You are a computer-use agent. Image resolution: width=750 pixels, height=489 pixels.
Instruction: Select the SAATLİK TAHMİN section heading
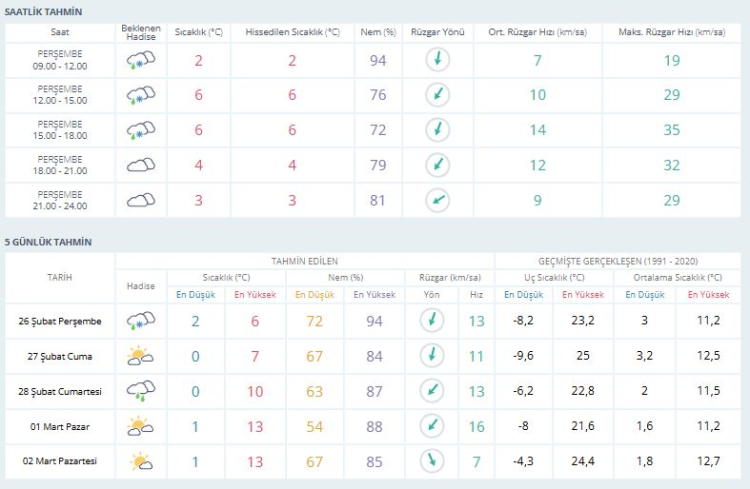44,11
